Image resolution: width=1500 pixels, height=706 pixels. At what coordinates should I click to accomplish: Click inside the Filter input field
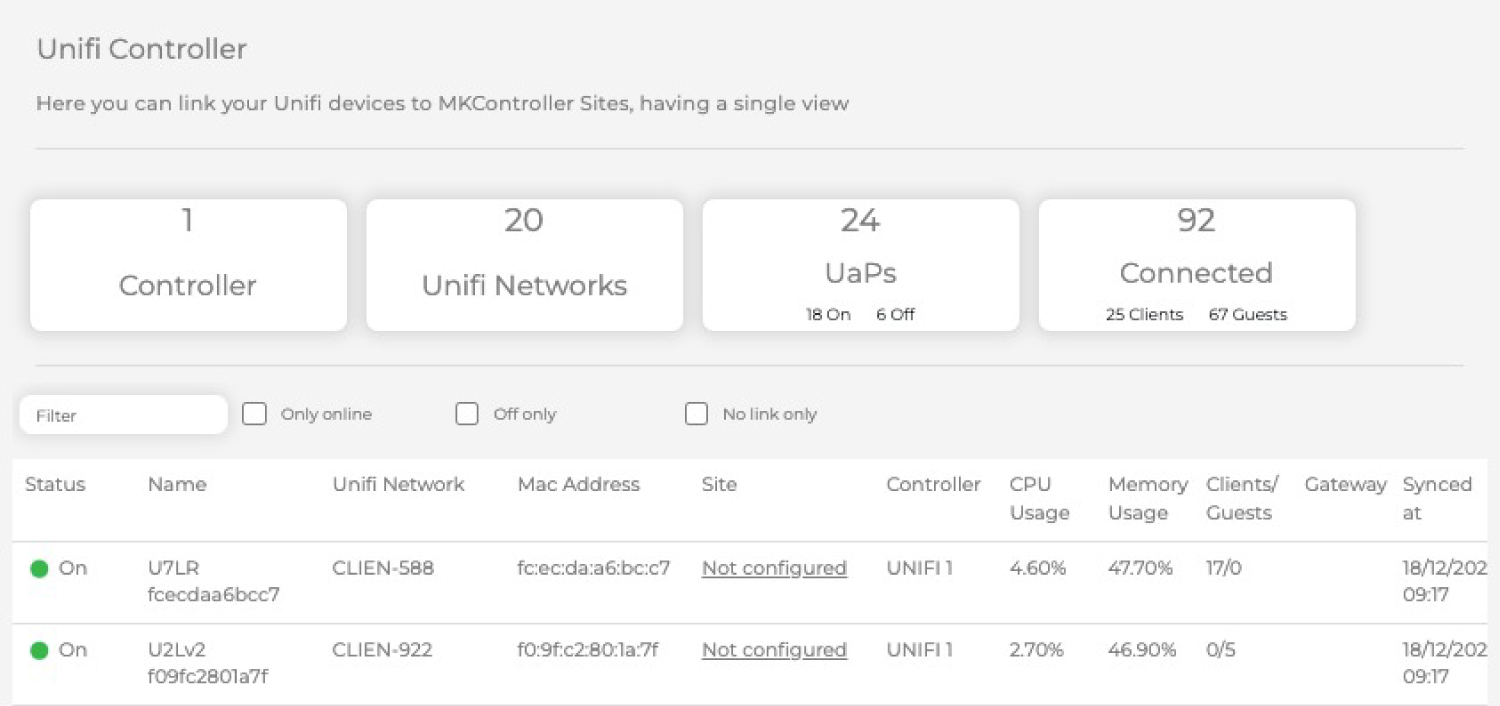[123, 413]
